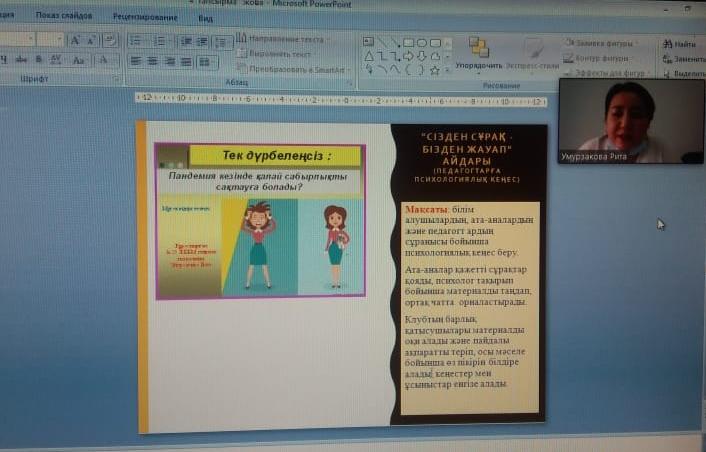
Task: Select the Oval shape
Action: tap(421, 43)
